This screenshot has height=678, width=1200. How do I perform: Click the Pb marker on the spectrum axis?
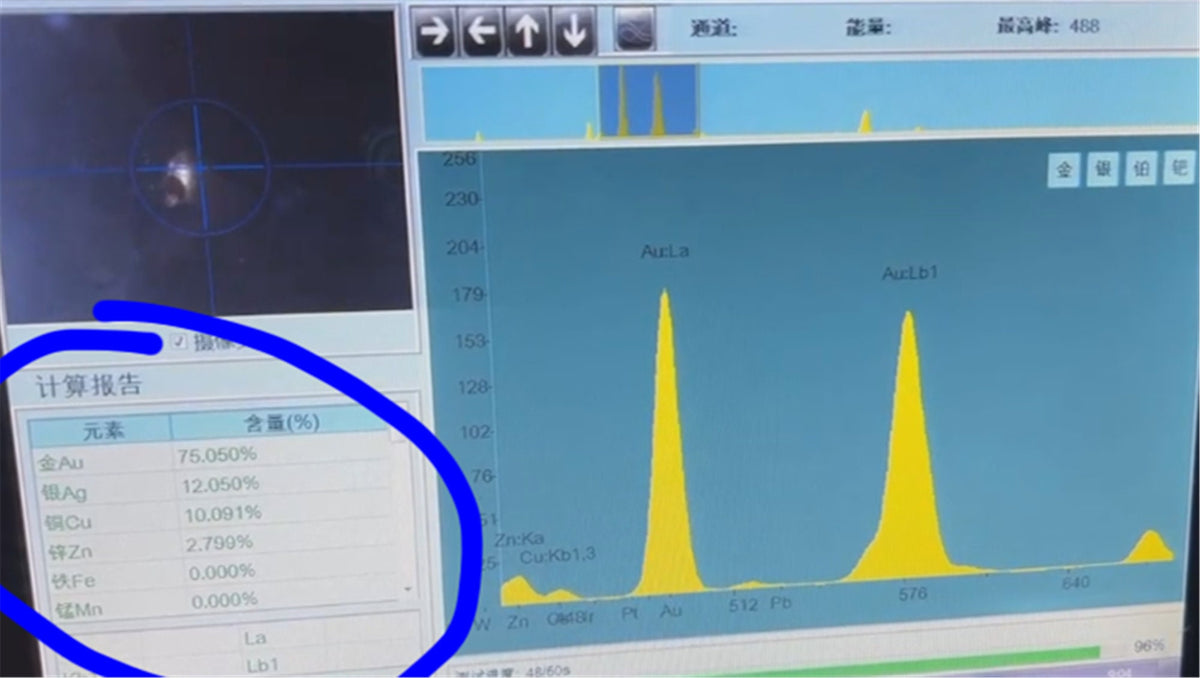coord(780,605)
